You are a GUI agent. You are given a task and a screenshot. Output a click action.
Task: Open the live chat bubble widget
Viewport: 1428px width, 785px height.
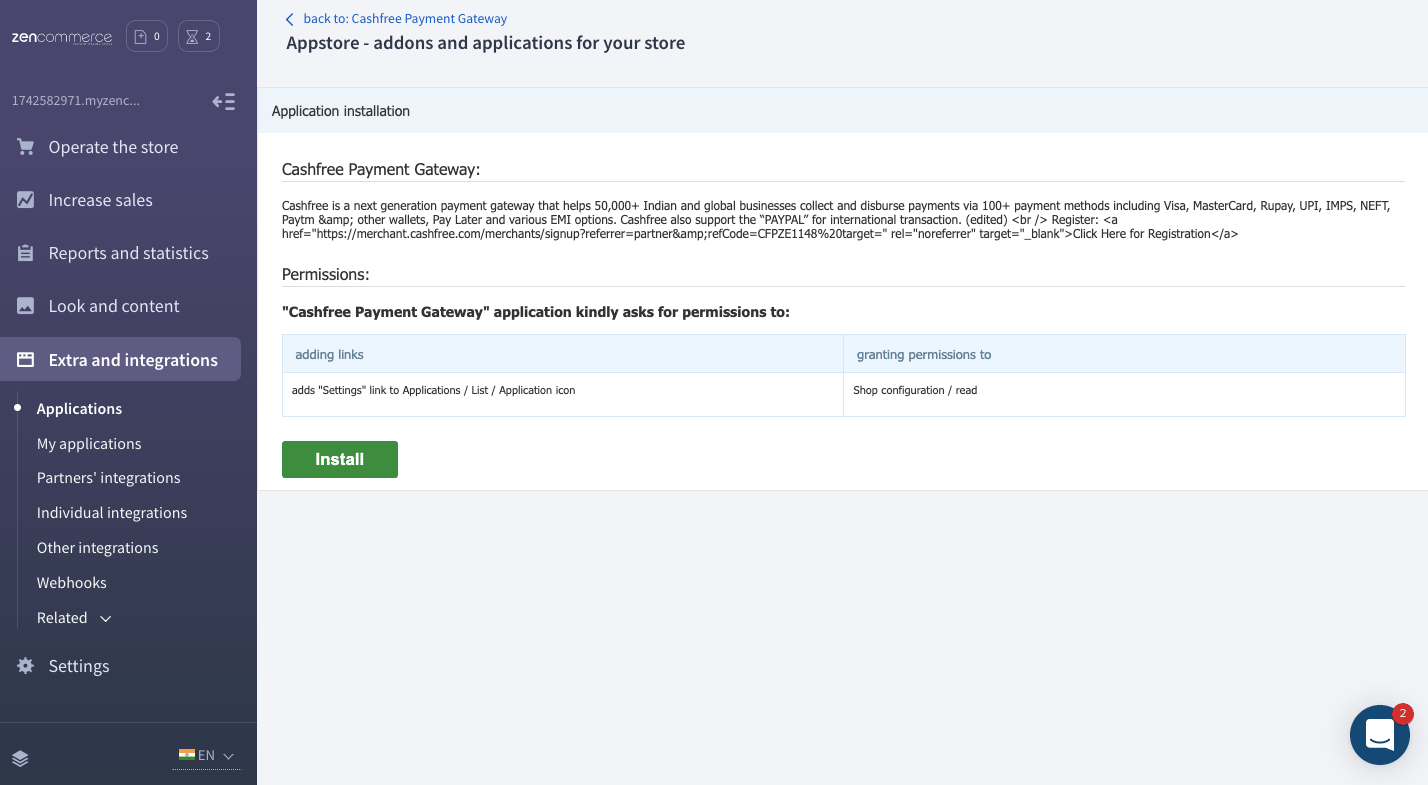tap(1380, 735)
